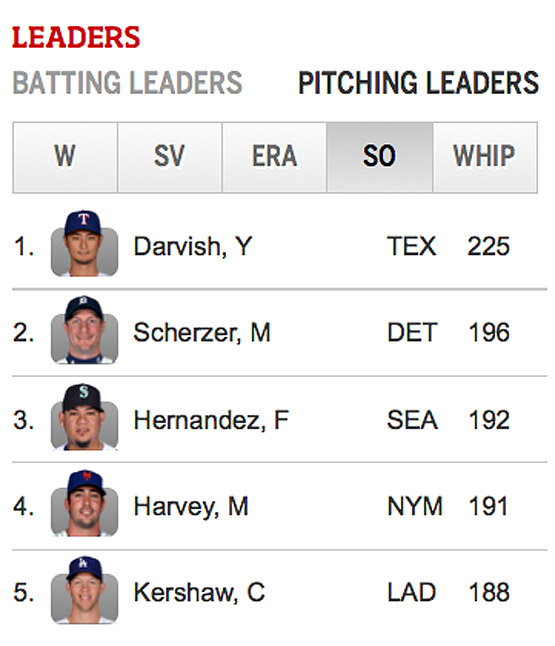This screenshot has height=646, width=555.
Task: Show leaders by ERA
Action: 274,157
